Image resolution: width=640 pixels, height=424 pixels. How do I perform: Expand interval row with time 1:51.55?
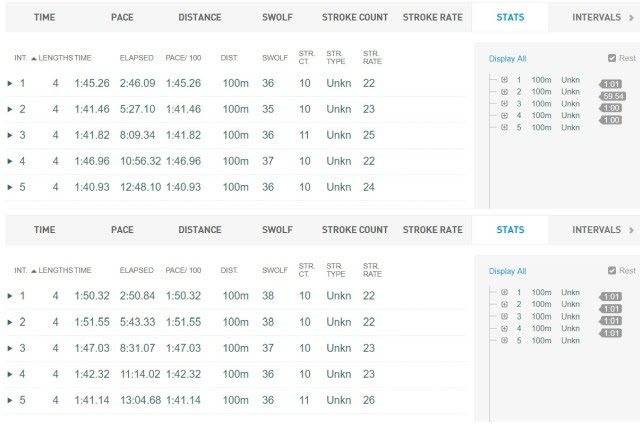pyautogui.click(x=10, y=322)
